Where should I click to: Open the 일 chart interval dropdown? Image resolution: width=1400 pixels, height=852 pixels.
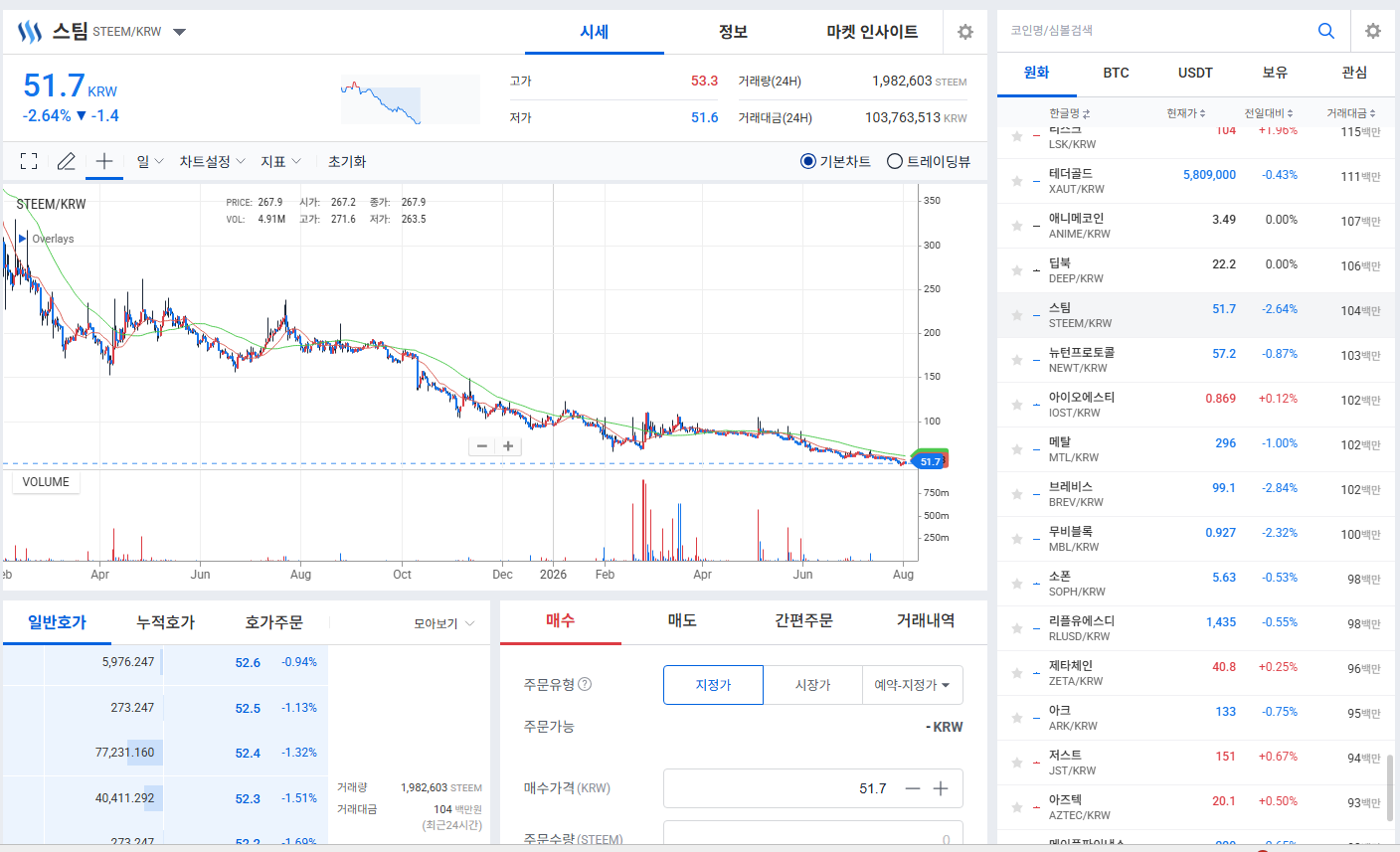coord(150,161)
